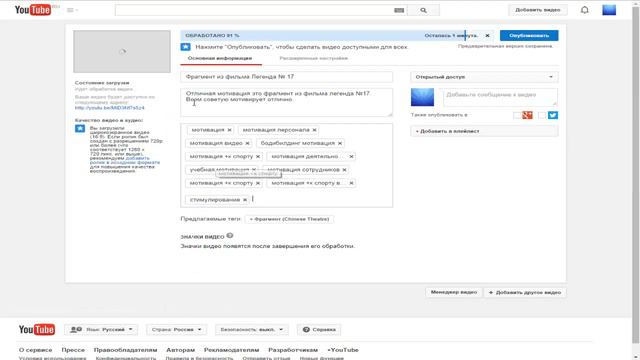Click the 'ОБРАБОТАНО 91 %' progress bar
This screenshot has height=360, width=640.
pos(337,36)
